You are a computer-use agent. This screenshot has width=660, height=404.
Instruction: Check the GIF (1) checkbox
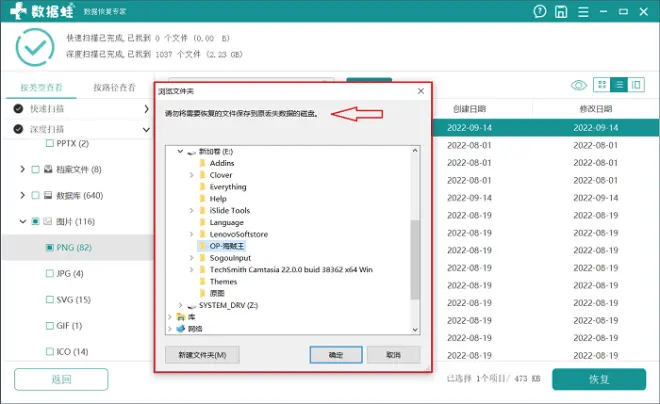coord(50,326)
